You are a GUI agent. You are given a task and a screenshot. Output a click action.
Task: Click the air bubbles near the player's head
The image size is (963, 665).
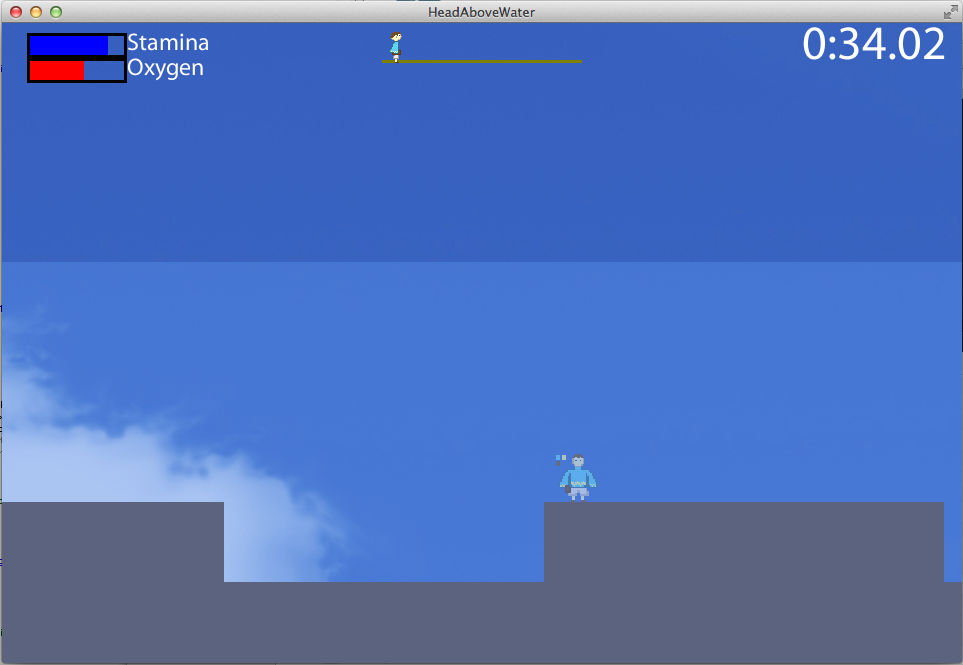coord(561,459)
